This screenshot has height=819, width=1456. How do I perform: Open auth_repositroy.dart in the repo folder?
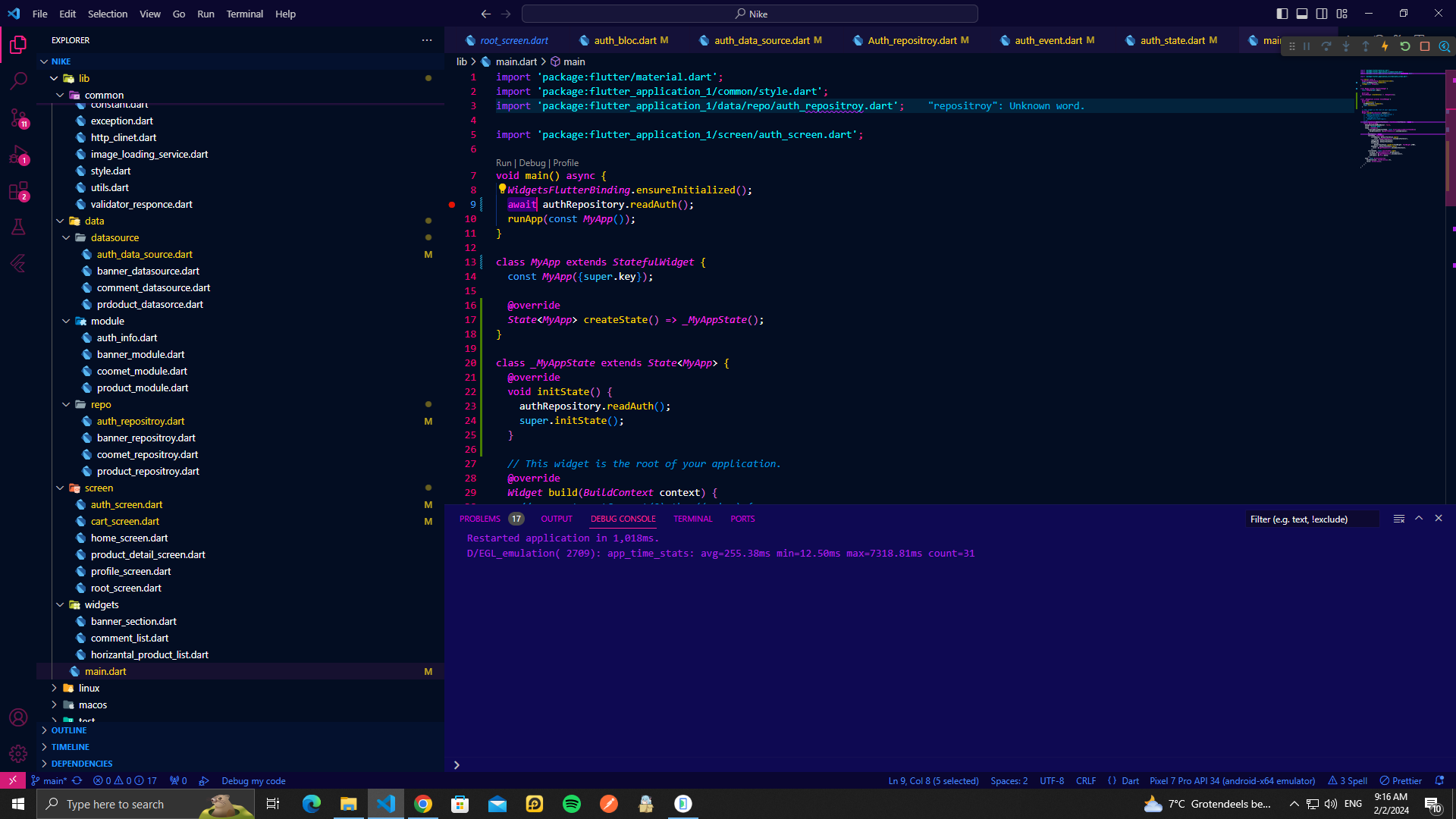140,421
